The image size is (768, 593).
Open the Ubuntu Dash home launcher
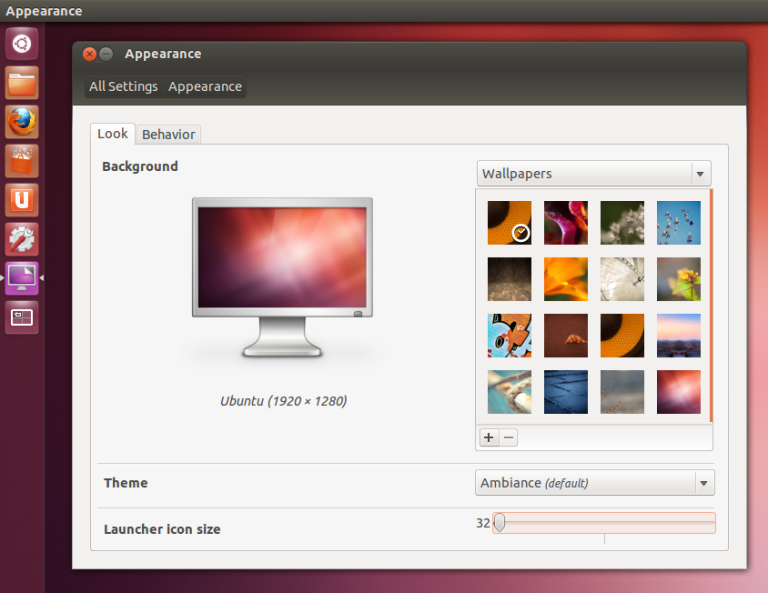(22, 44)
